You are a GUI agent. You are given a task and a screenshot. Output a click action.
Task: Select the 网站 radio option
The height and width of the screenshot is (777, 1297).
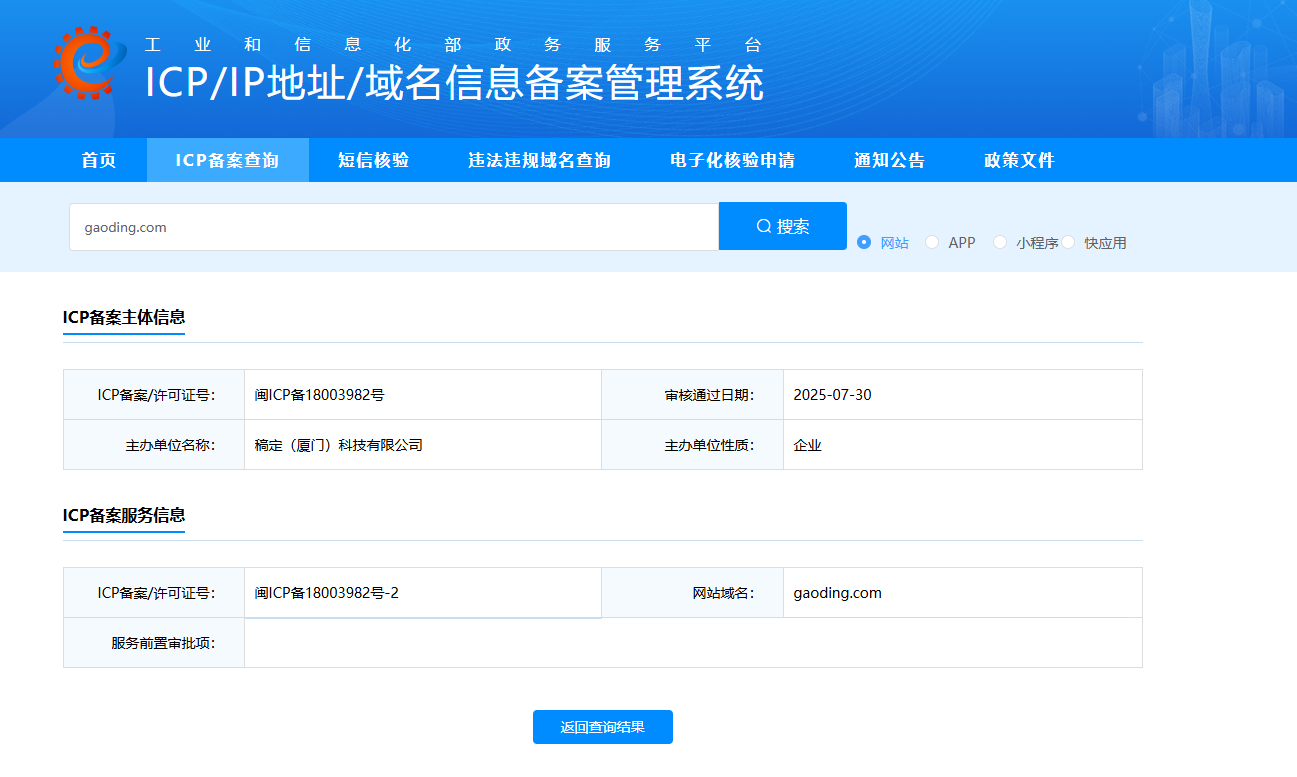(884, 242)
